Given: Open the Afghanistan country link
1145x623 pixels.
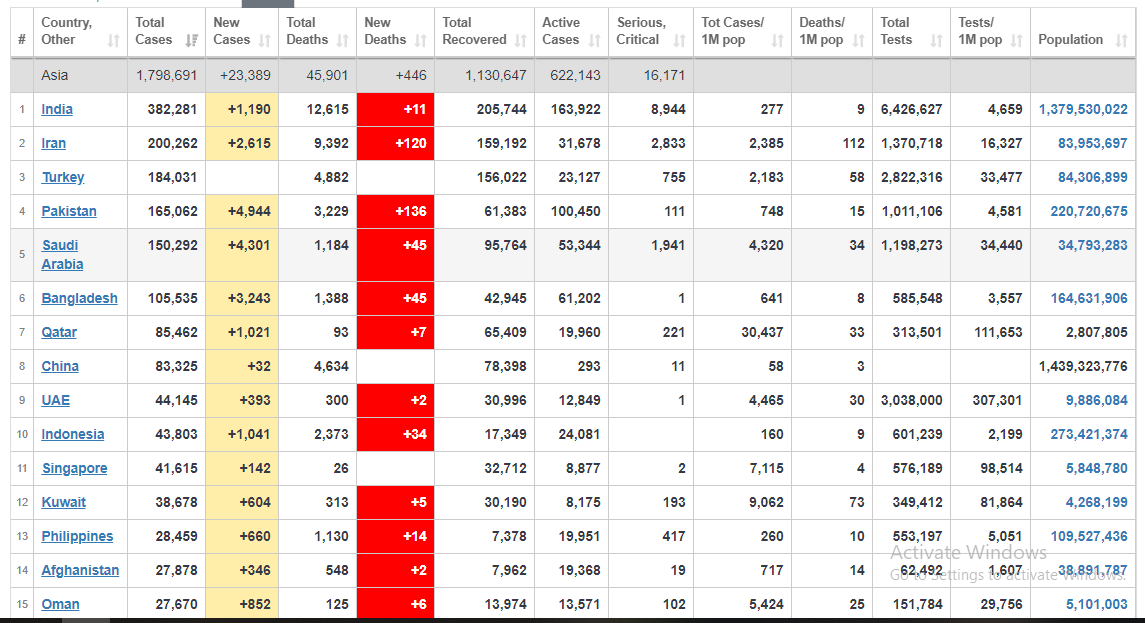Looking at the screenshot, I should point(80,570).
